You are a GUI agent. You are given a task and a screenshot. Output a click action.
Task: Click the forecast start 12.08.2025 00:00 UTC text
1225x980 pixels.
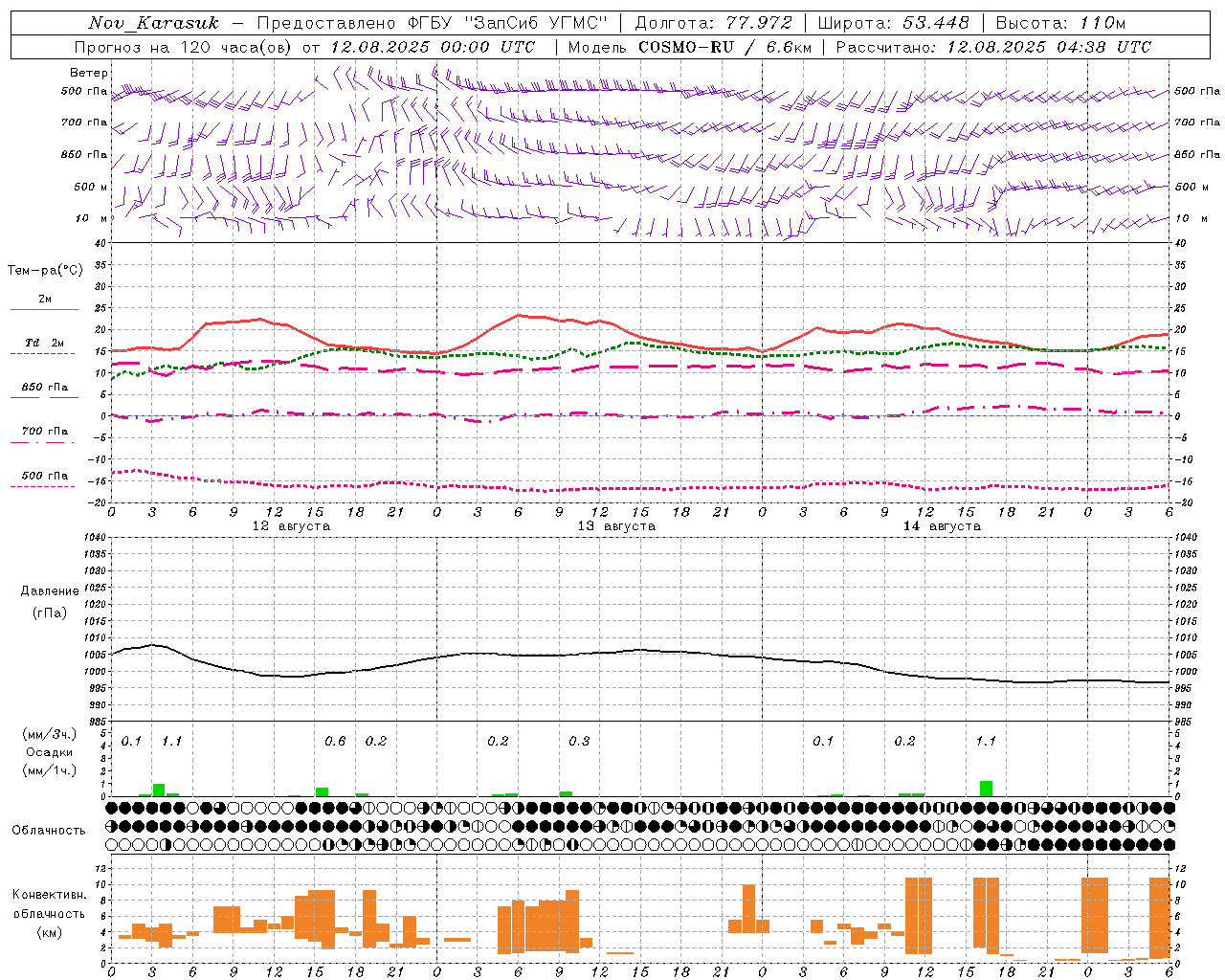(x=433, y=47)
